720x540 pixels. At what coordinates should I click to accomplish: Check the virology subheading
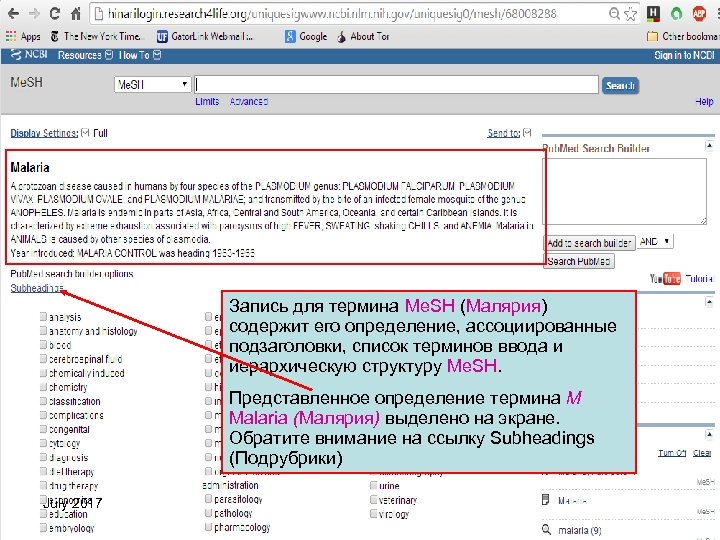[x=373, y=513]
